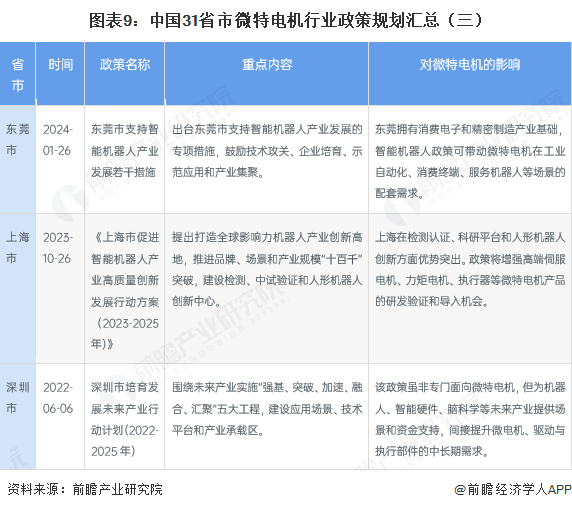Click policy name 《上海市促进智能机器人产业高质量创新发展行动方案

click(x=125, y=290)
